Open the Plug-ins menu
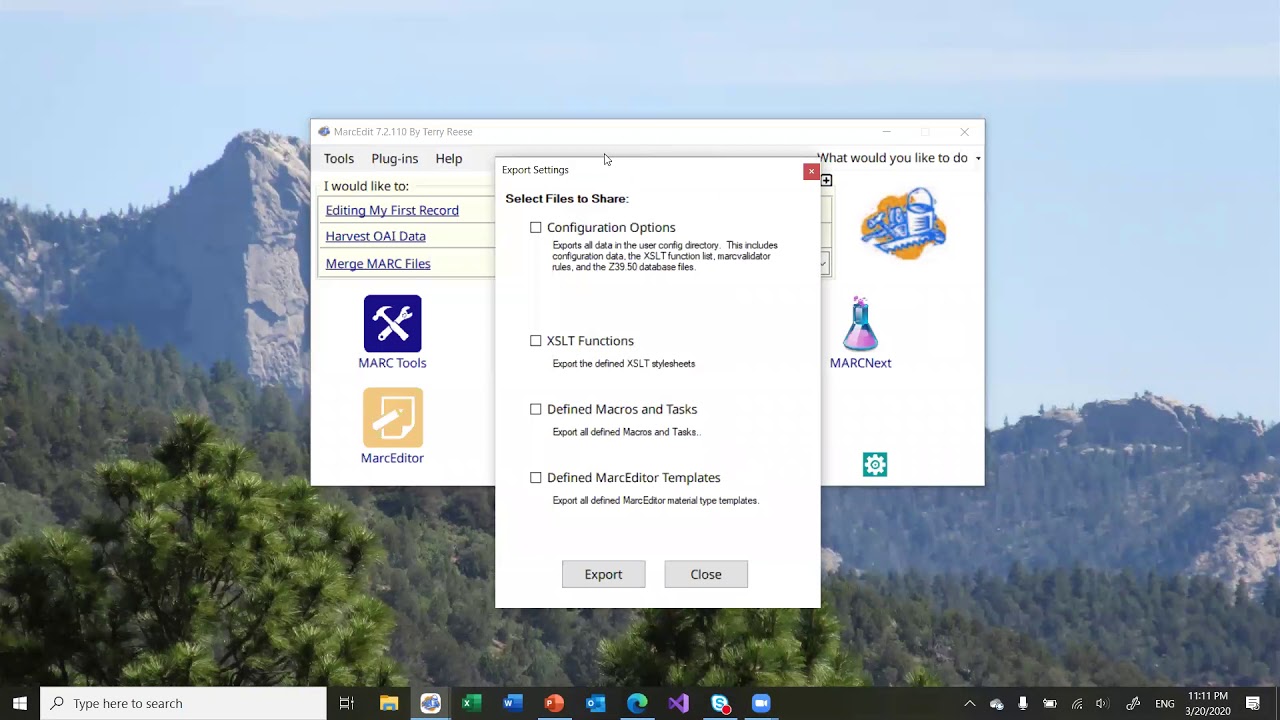 (395, 158)
